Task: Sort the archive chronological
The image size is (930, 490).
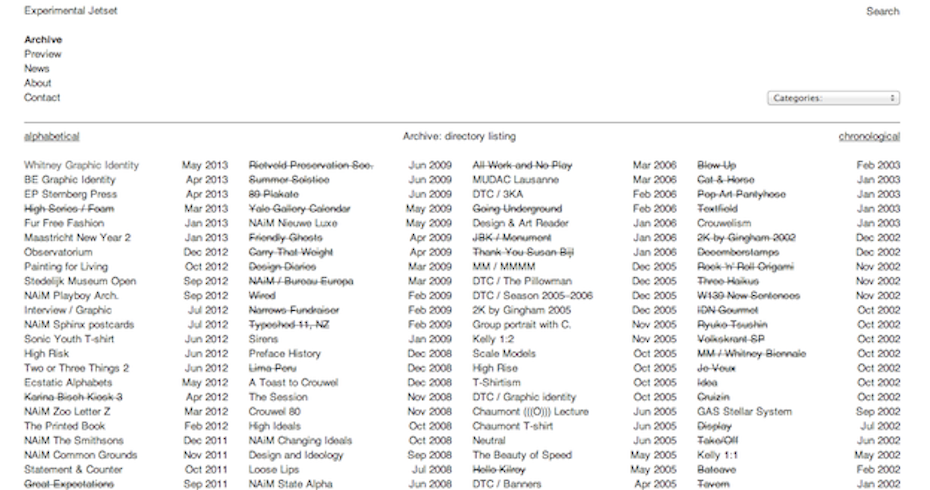Action: [x=868, y=136]
